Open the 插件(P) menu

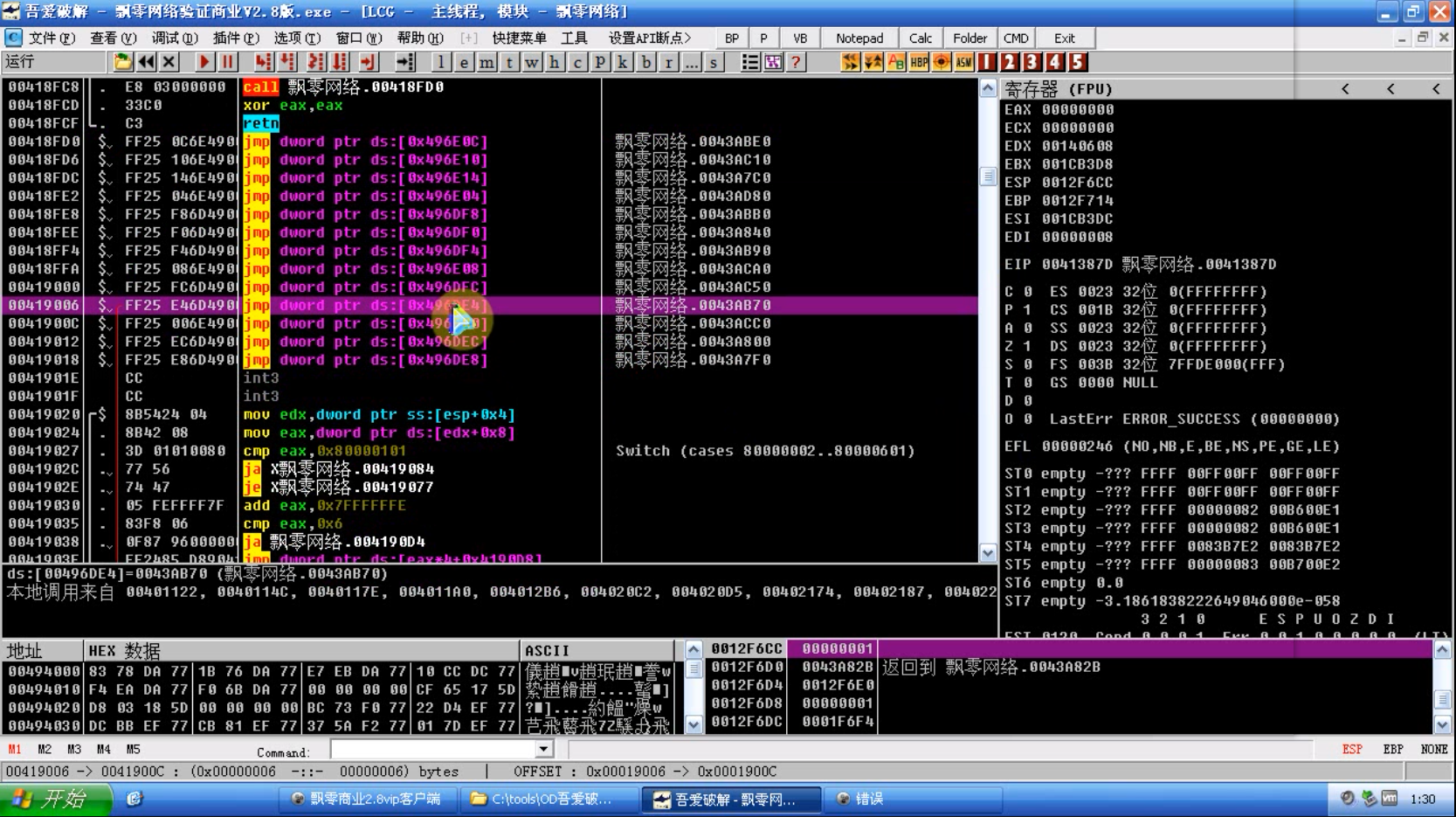[236, 38]
